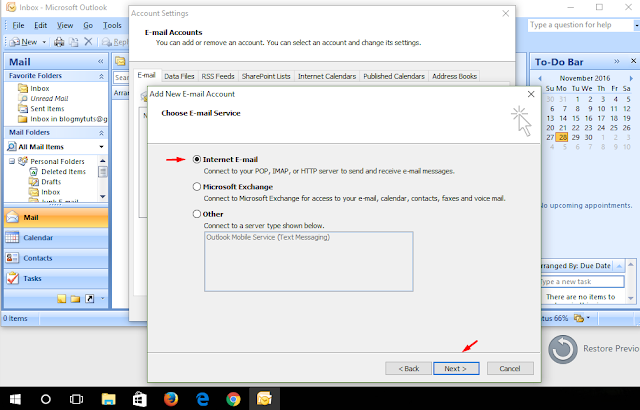The height and width of the screenshot is (410, 640).
Task: Open the Drafts folder
Action: tap(51, 182)
